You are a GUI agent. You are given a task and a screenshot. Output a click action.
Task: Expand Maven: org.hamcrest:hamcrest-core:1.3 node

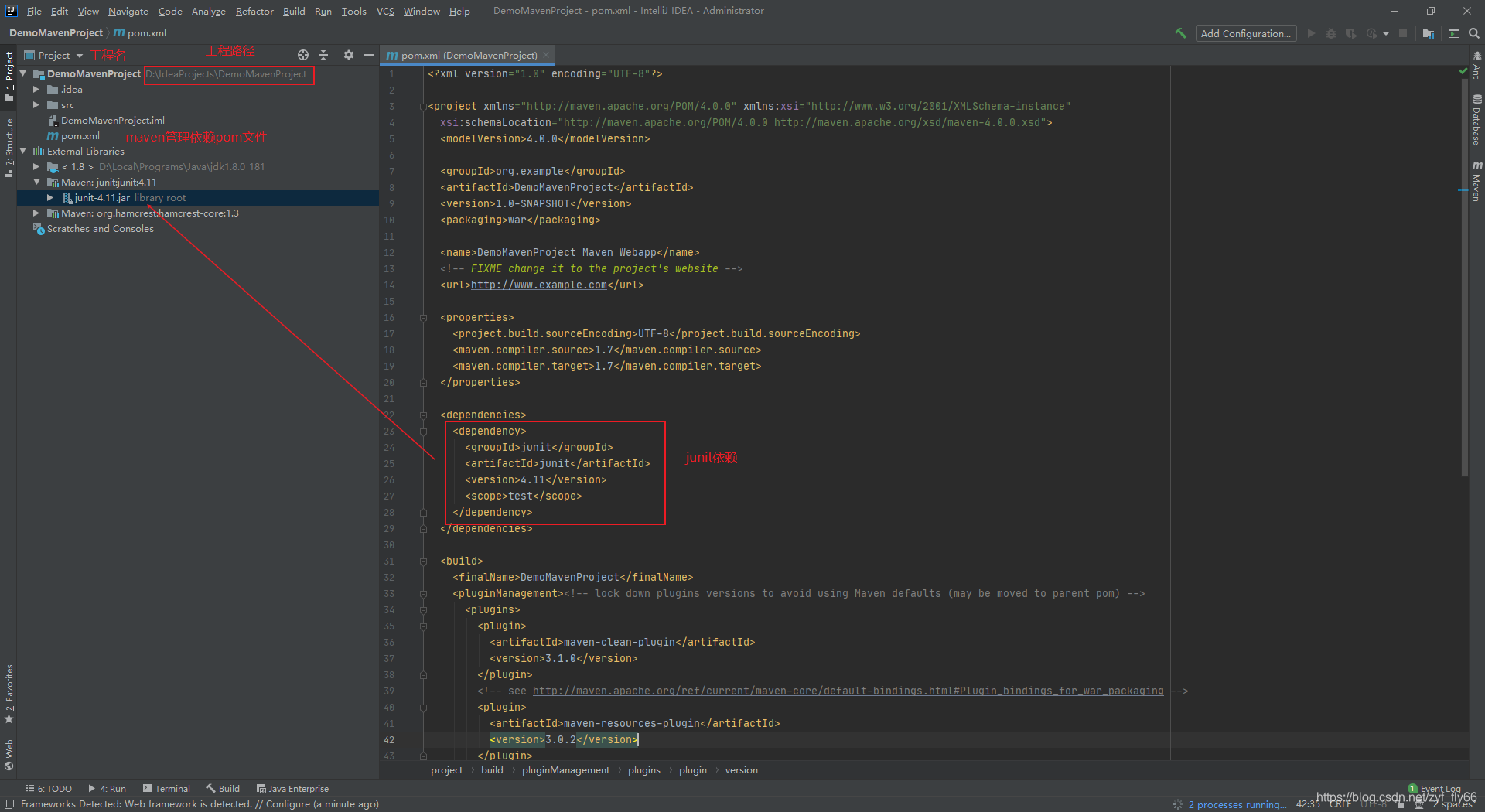[x=36, y=213]
